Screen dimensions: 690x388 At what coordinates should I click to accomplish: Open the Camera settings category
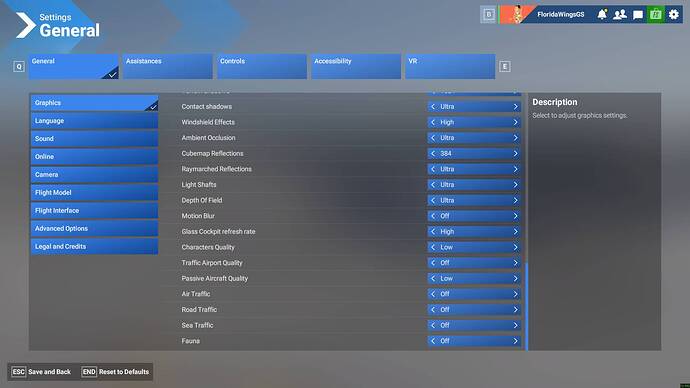(94, 175)
